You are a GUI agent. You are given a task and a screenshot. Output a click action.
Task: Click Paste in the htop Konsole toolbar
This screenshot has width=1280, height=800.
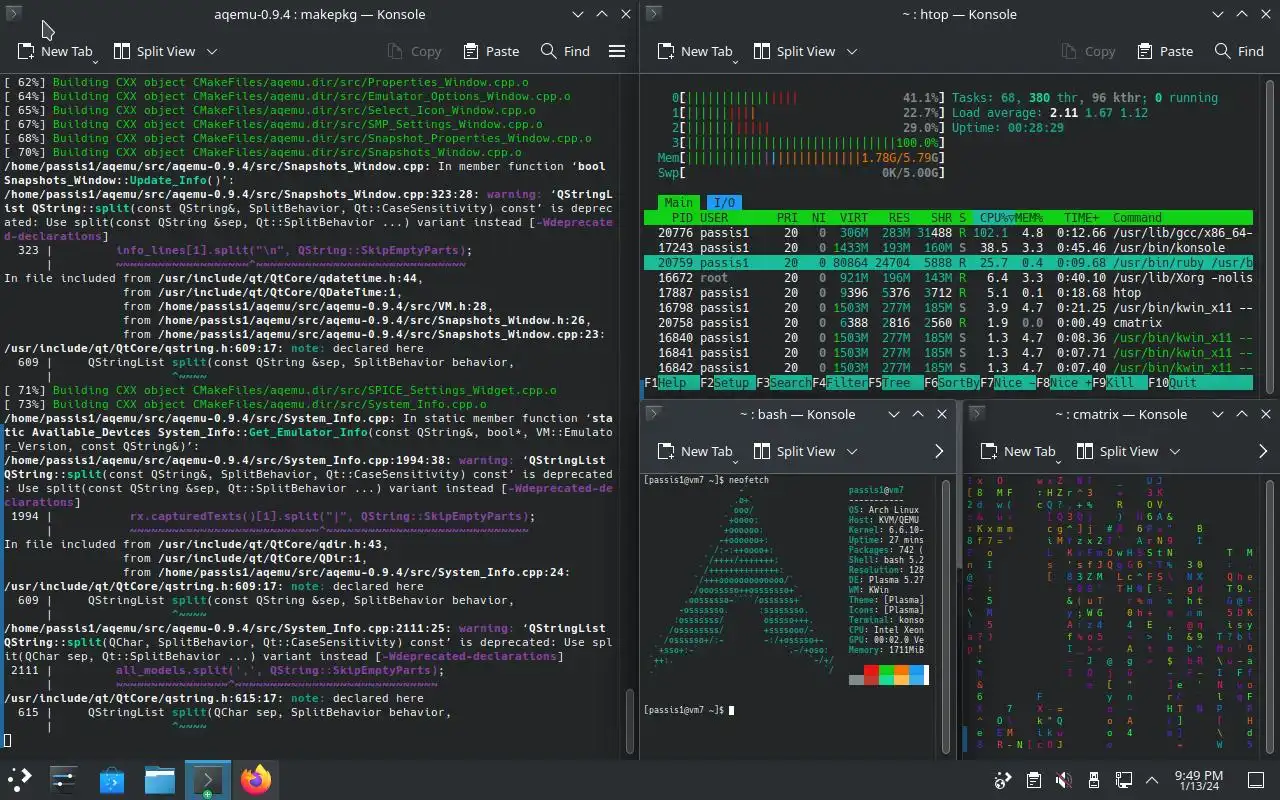pyautogui.click(x=1165, y=51)
